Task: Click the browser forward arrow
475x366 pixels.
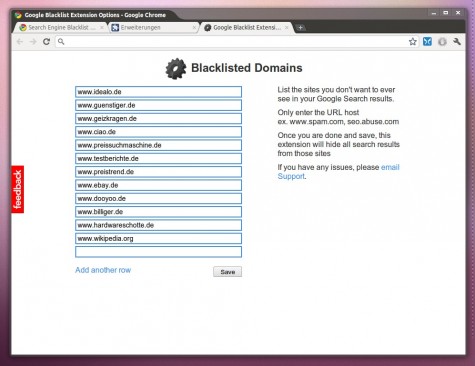Action: pyautogui.click(x=33, y=42)
